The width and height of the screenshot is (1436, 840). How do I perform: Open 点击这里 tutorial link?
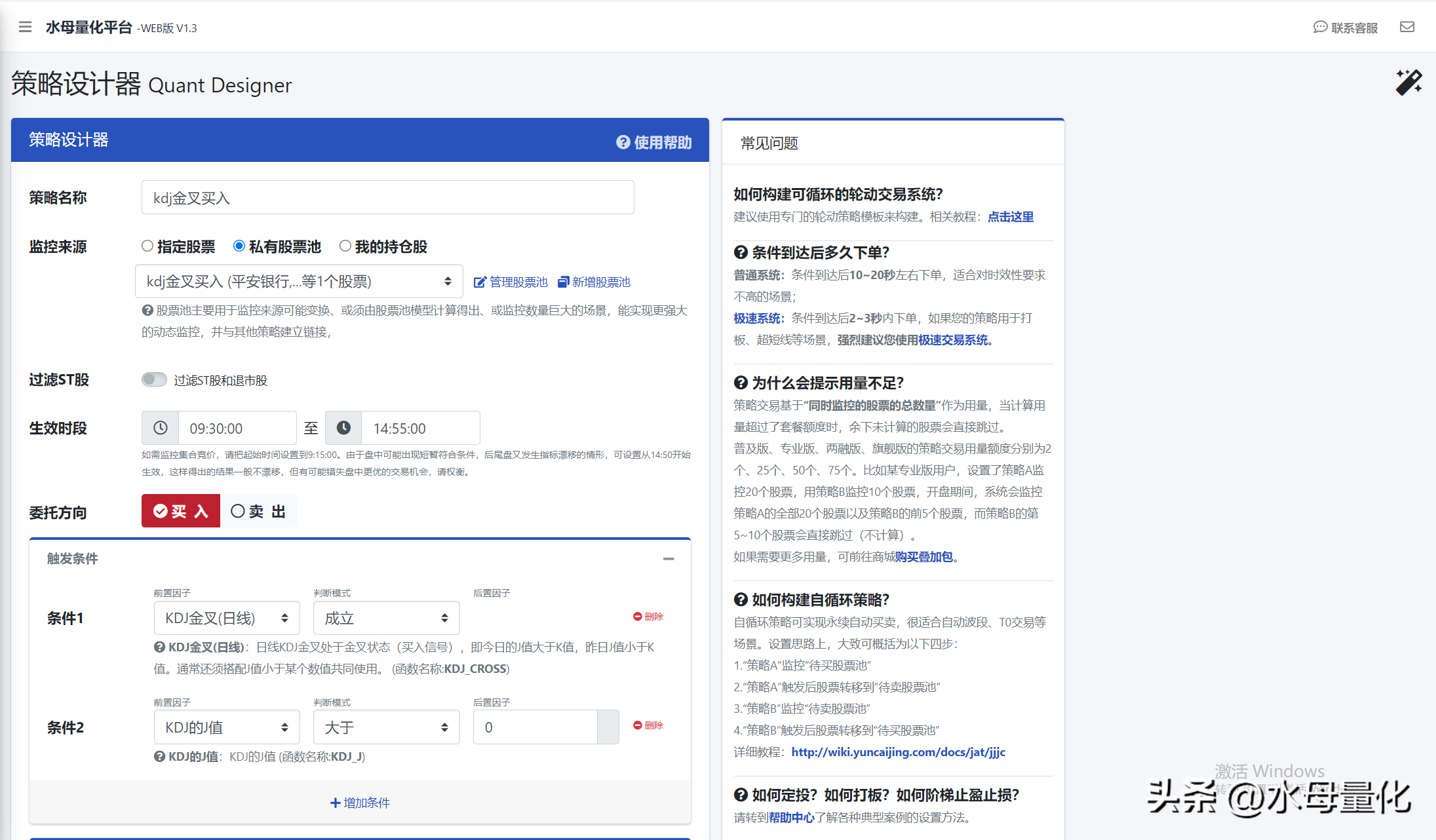pos(1011,217)
